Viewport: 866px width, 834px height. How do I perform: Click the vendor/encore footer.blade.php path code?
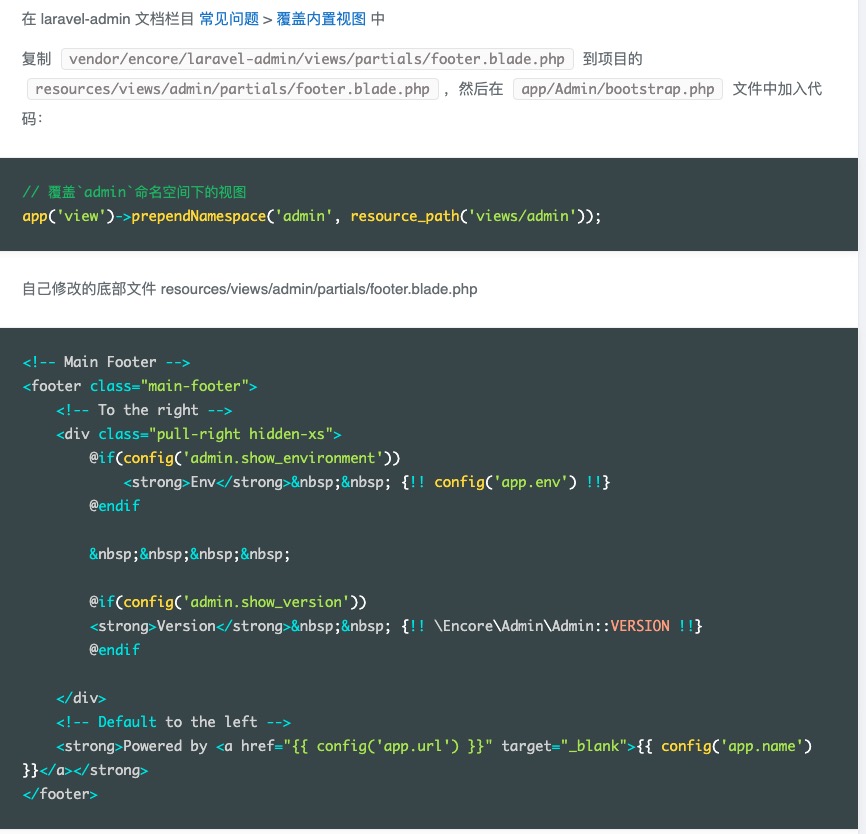pos(317,59)
